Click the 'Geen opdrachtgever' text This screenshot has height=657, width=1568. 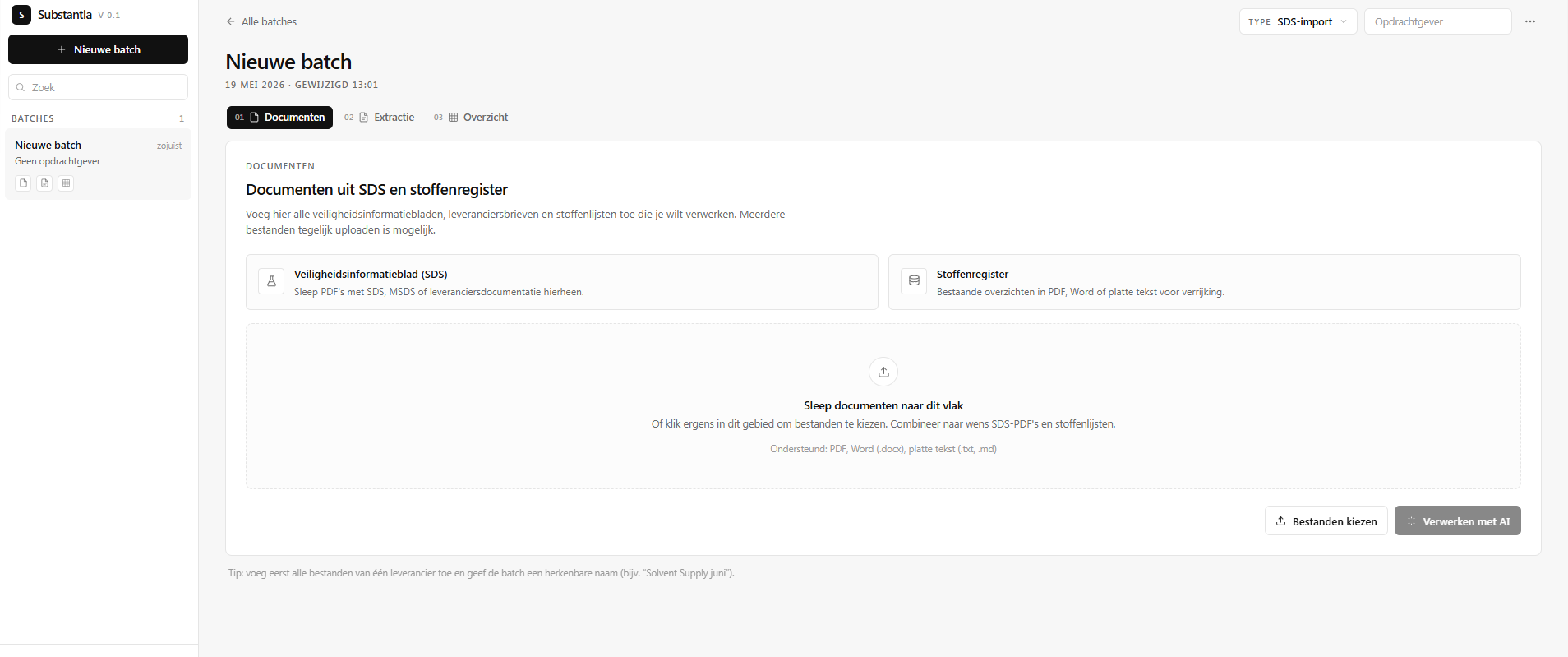click(58, 161)
